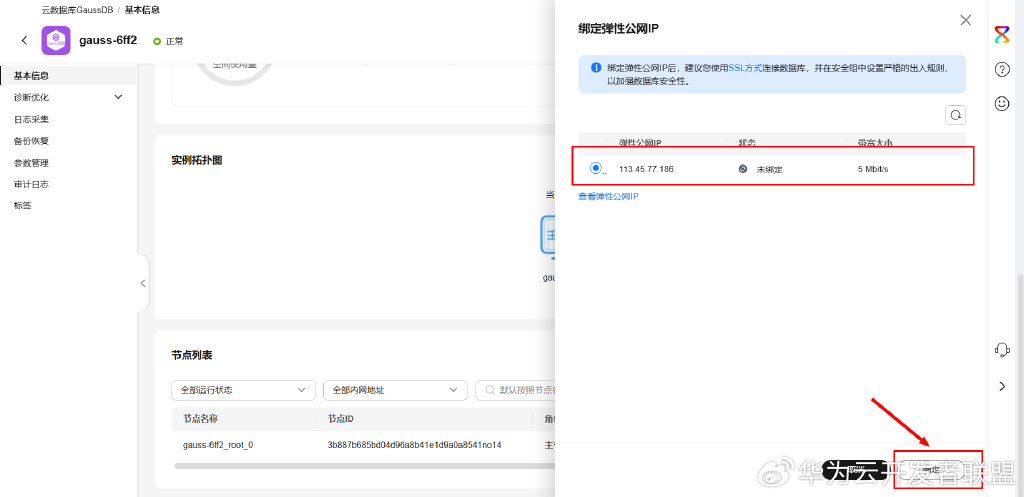Open 审计日志 in left menu

tap(31, 184)
